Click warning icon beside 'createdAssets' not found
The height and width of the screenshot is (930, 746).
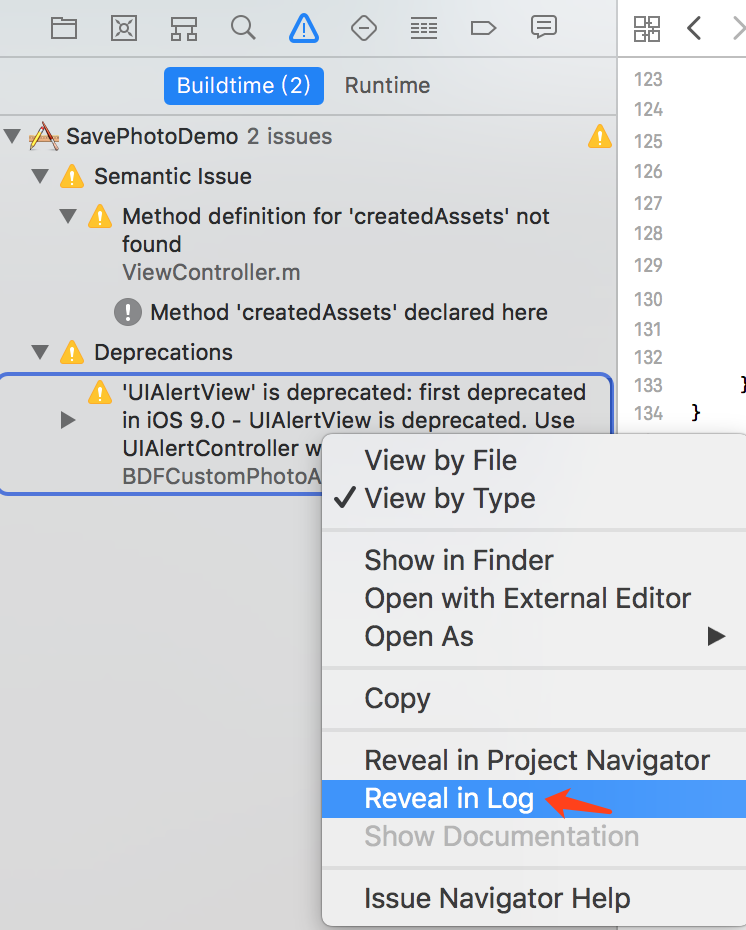point(100,216)
